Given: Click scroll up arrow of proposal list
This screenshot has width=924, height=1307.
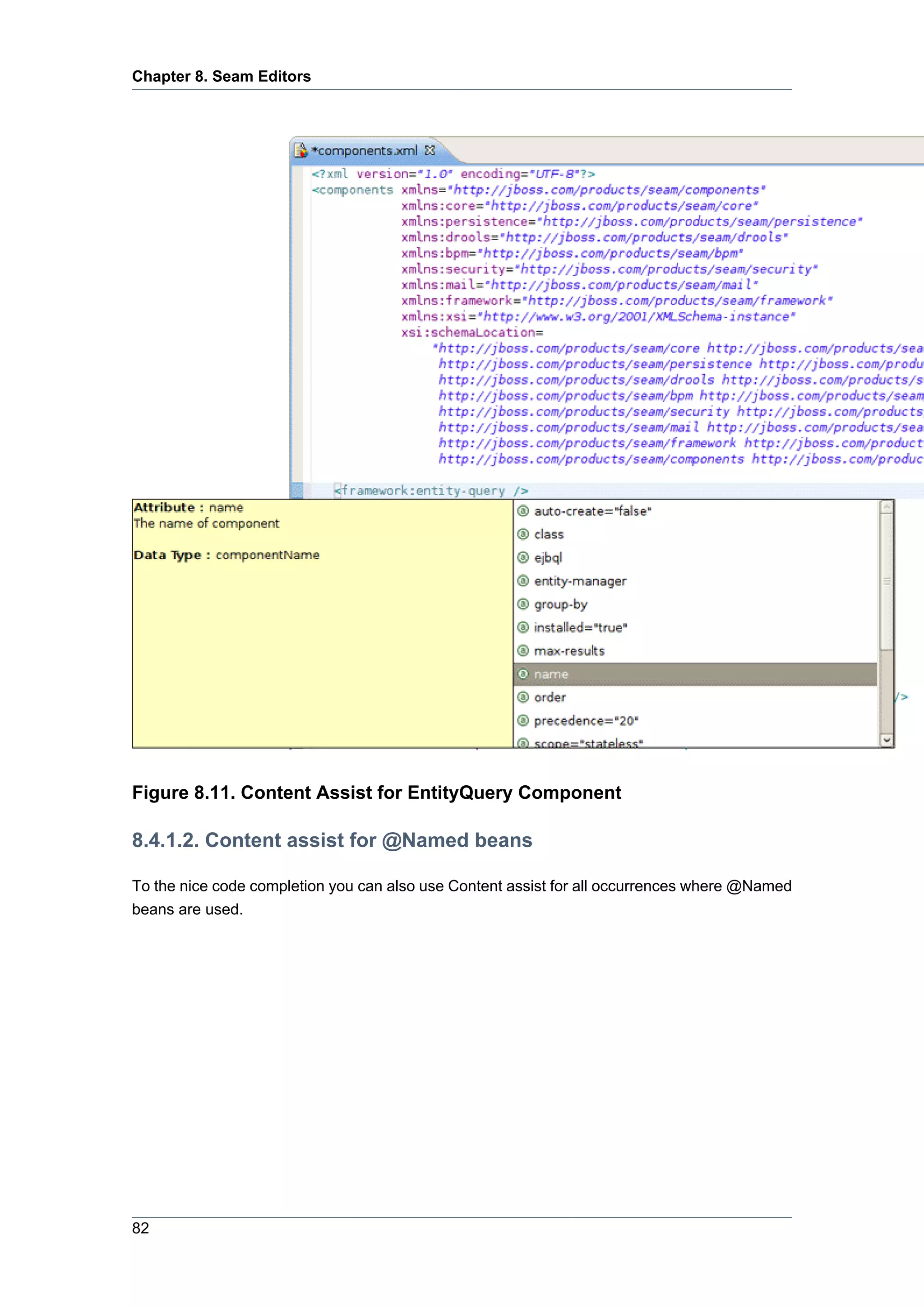Looking at the screenshot, I should [887, 507].
